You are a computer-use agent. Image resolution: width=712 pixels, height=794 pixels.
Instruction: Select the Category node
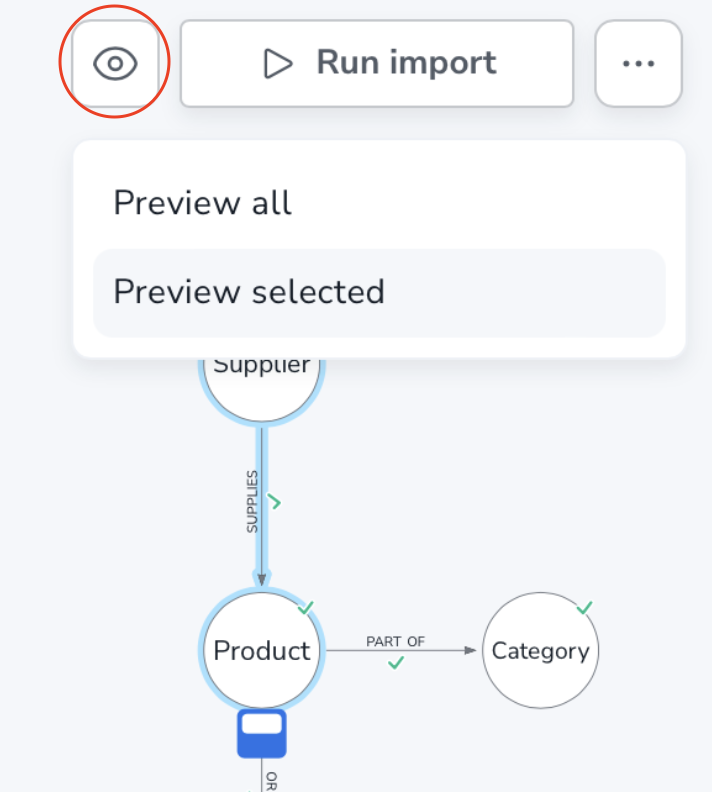[x=540, y=651]
